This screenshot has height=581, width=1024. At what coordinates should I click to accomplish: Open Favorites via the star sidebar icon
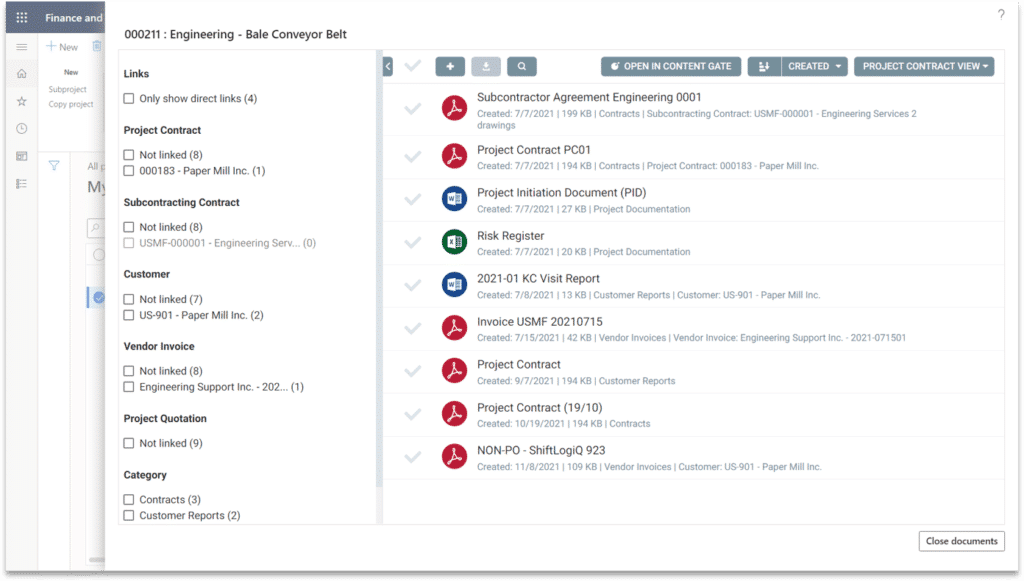click(20, 99)
